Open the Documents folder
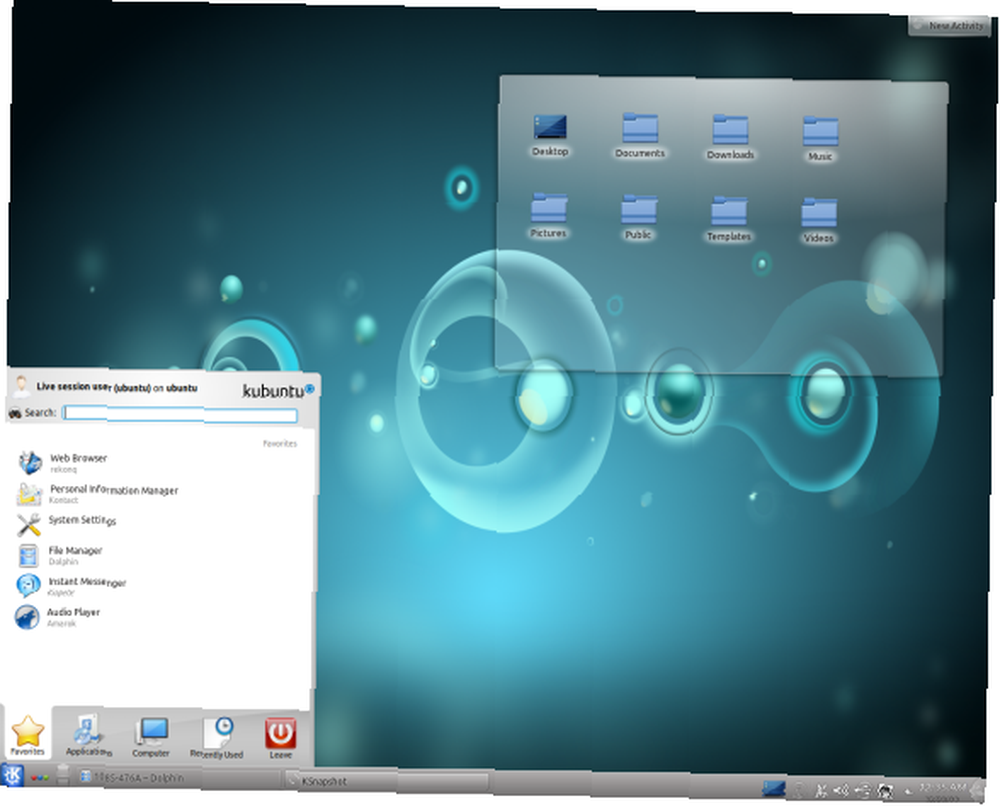 [x=640, y=136]
